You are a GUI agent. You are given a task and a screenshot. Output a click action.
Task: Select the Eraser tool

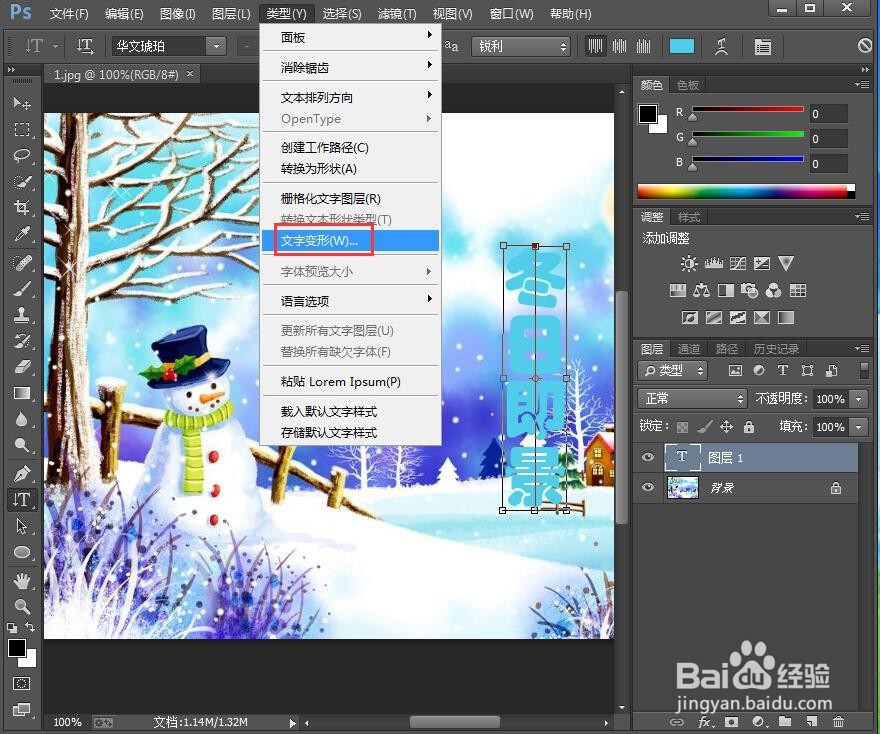21,367
